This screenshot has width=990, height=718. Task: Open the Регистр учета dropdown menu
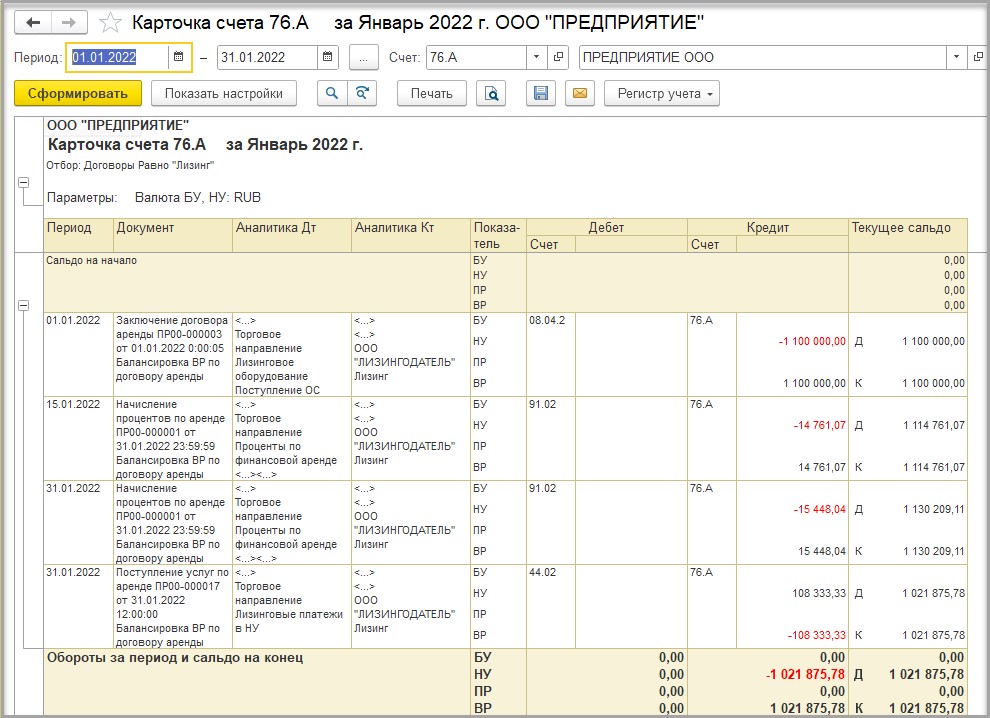pos(662,93)
